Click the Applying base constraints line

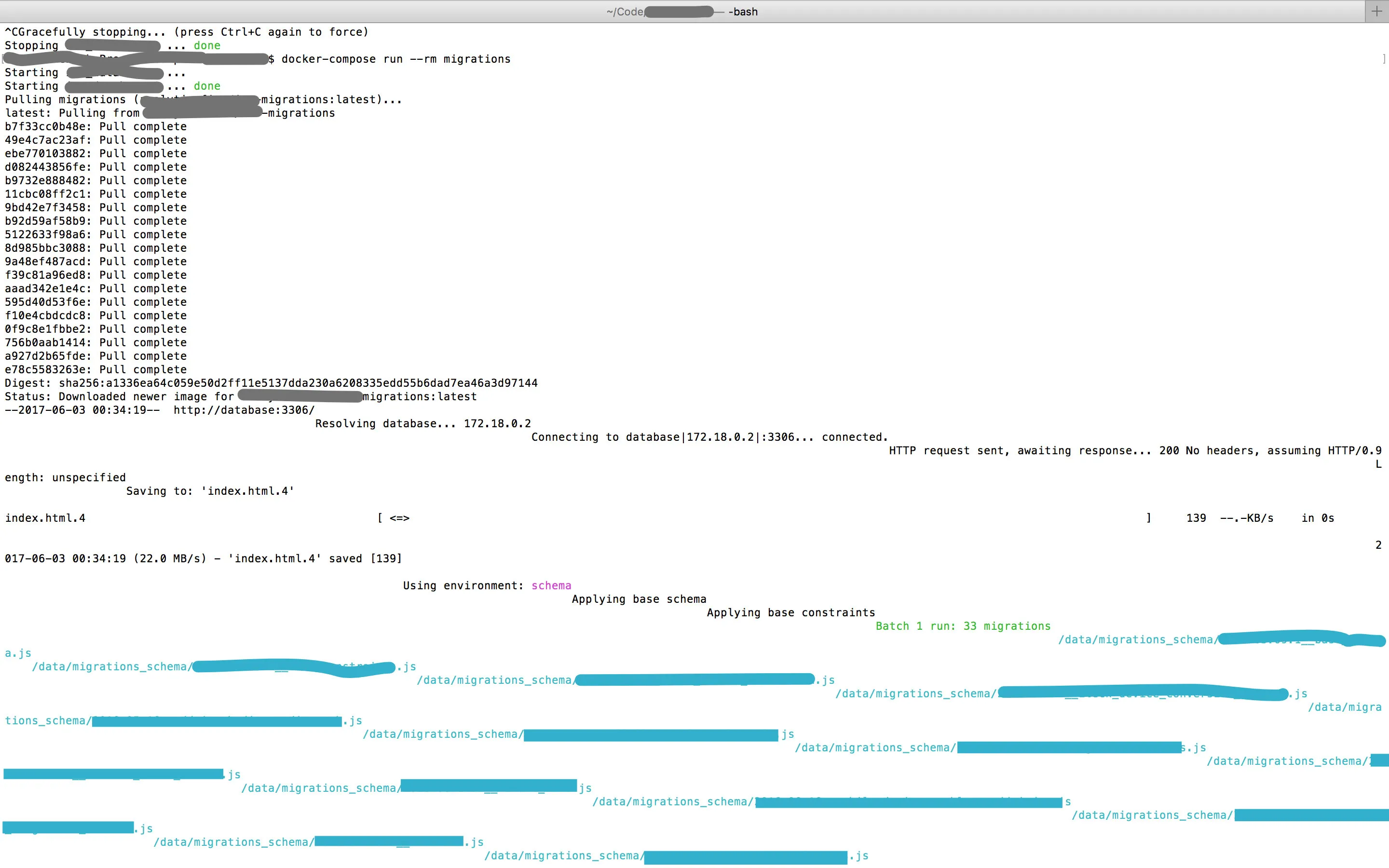click(x=790, y=612)
